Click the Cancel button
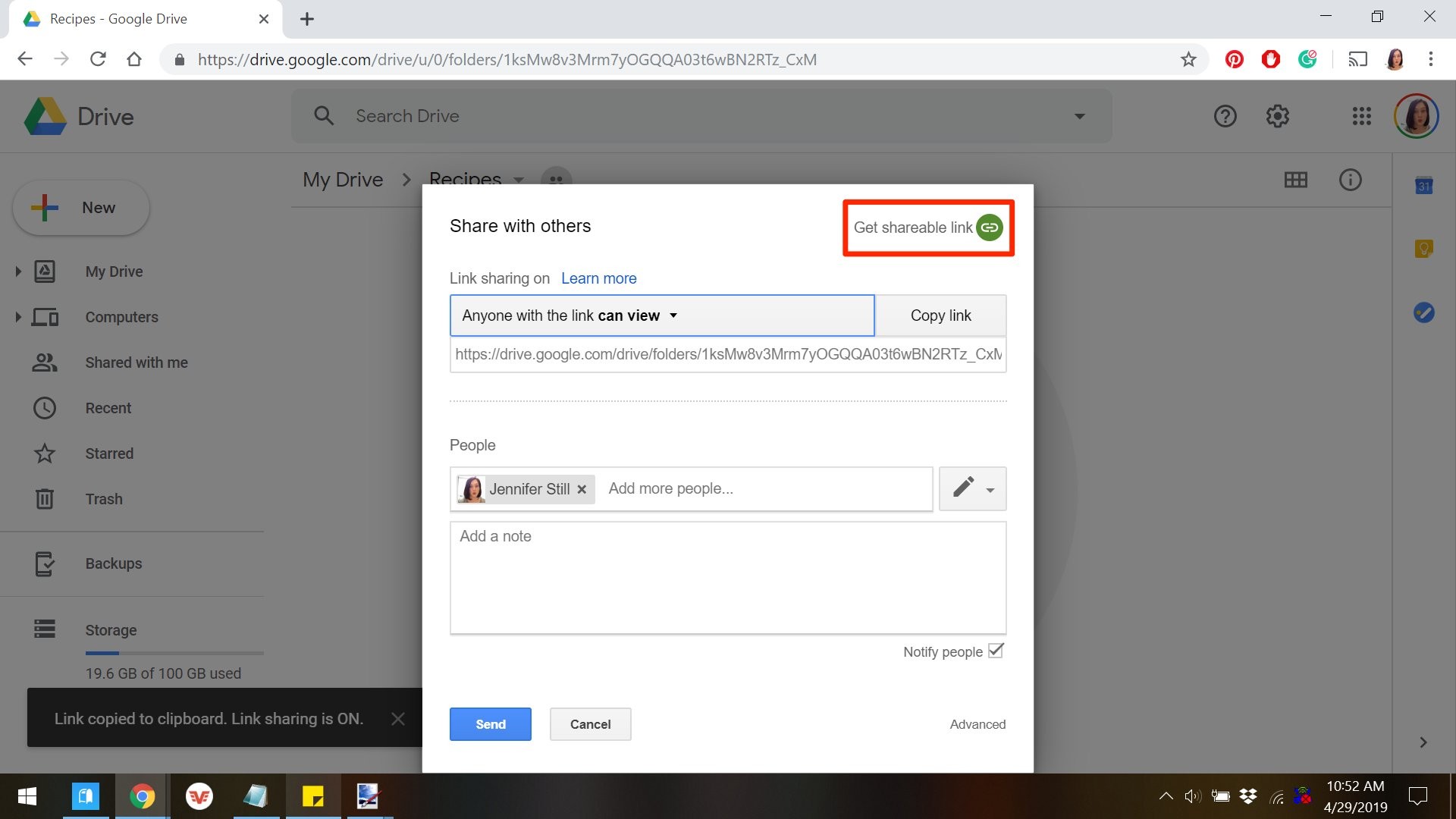Screen dimensions: 1456x819 pos(590,724)
